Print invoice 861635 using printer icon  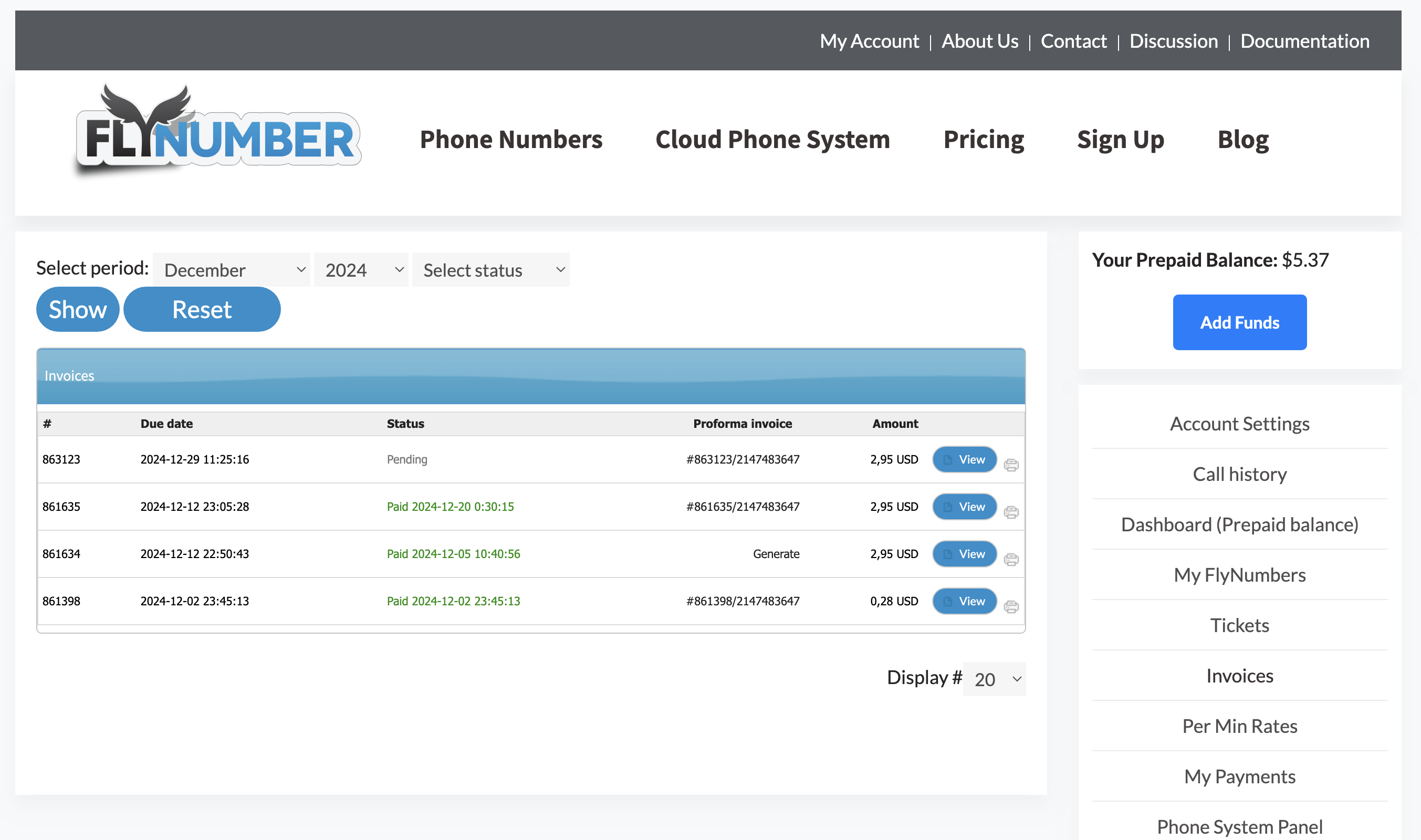coord(1011,512)
